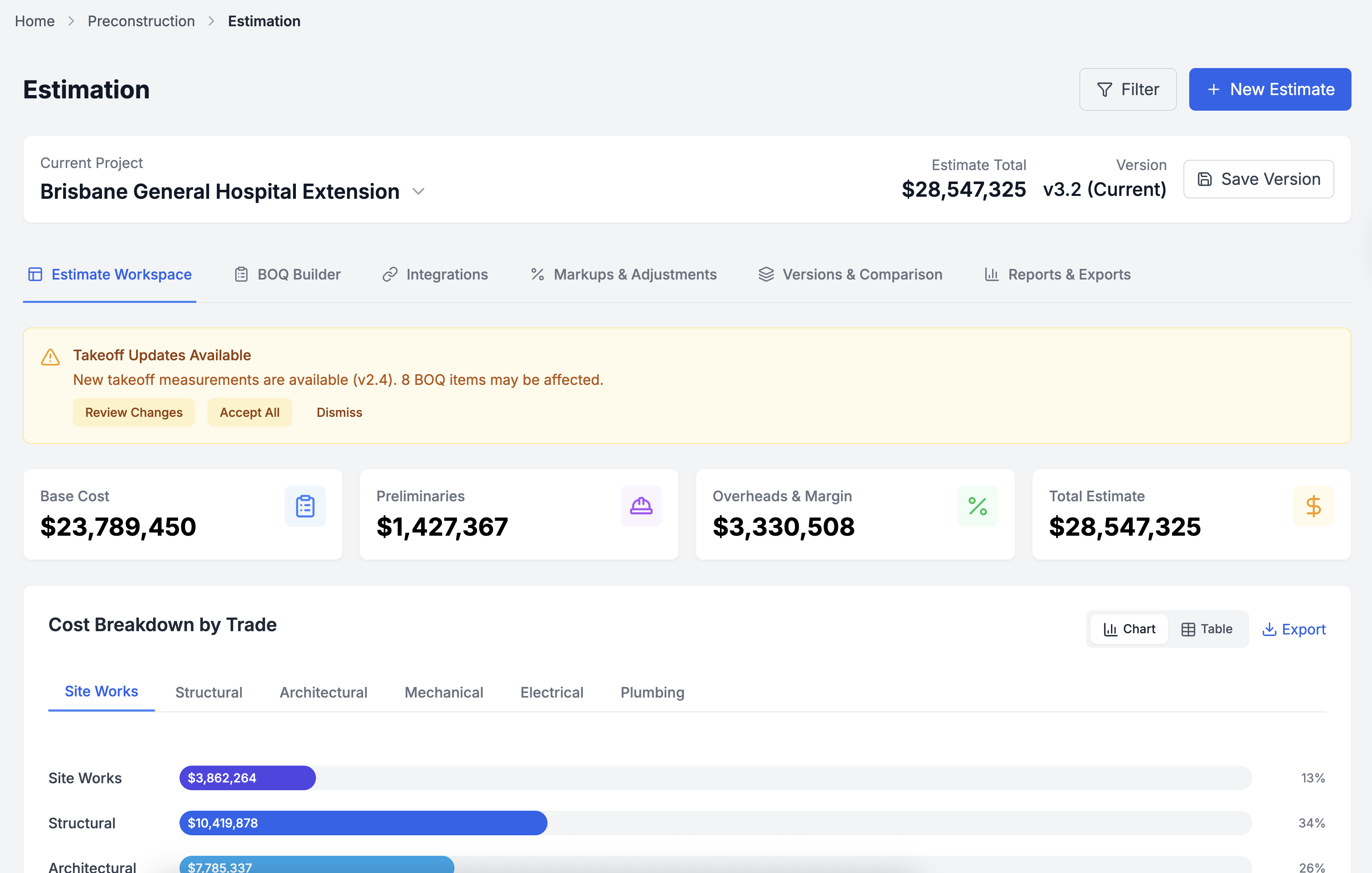
Task: Click the Base Cost $23,789,450 value
Action: (x=118, y=527)
